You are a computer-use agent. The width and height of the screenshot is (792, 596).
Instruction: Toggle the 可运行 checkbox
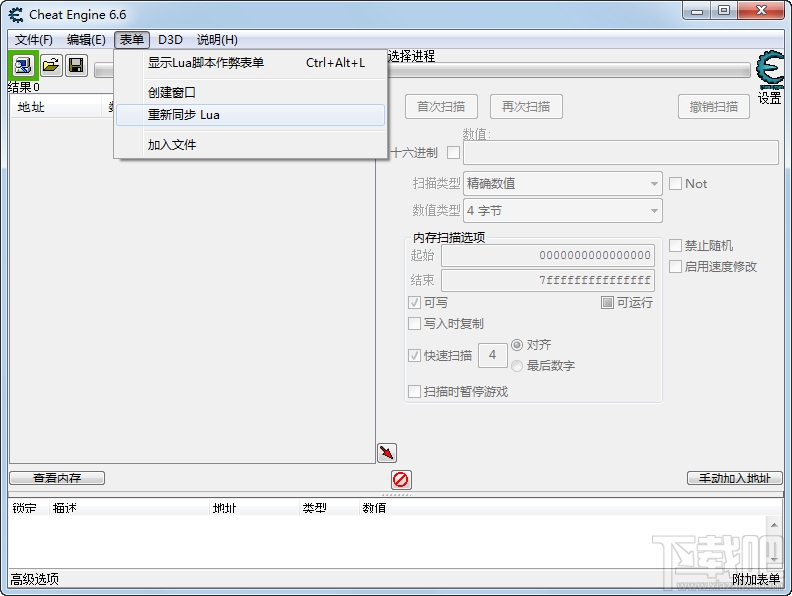pos(607,303)
